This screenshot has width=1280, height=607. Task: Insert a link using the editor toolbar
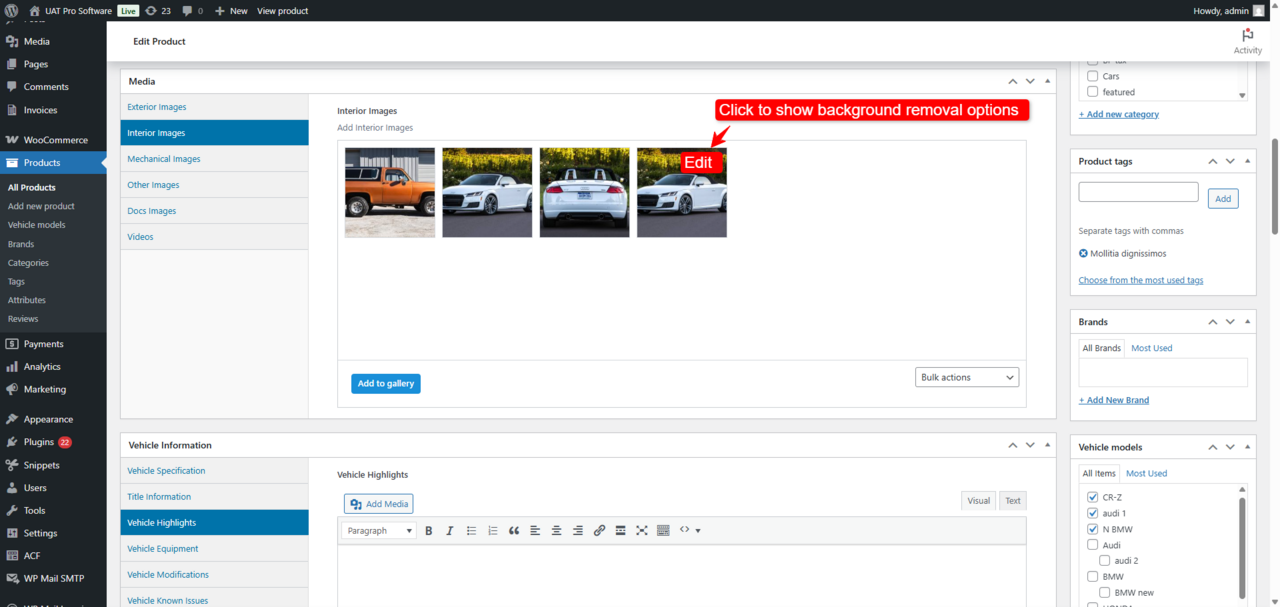[x=600, y=530]
